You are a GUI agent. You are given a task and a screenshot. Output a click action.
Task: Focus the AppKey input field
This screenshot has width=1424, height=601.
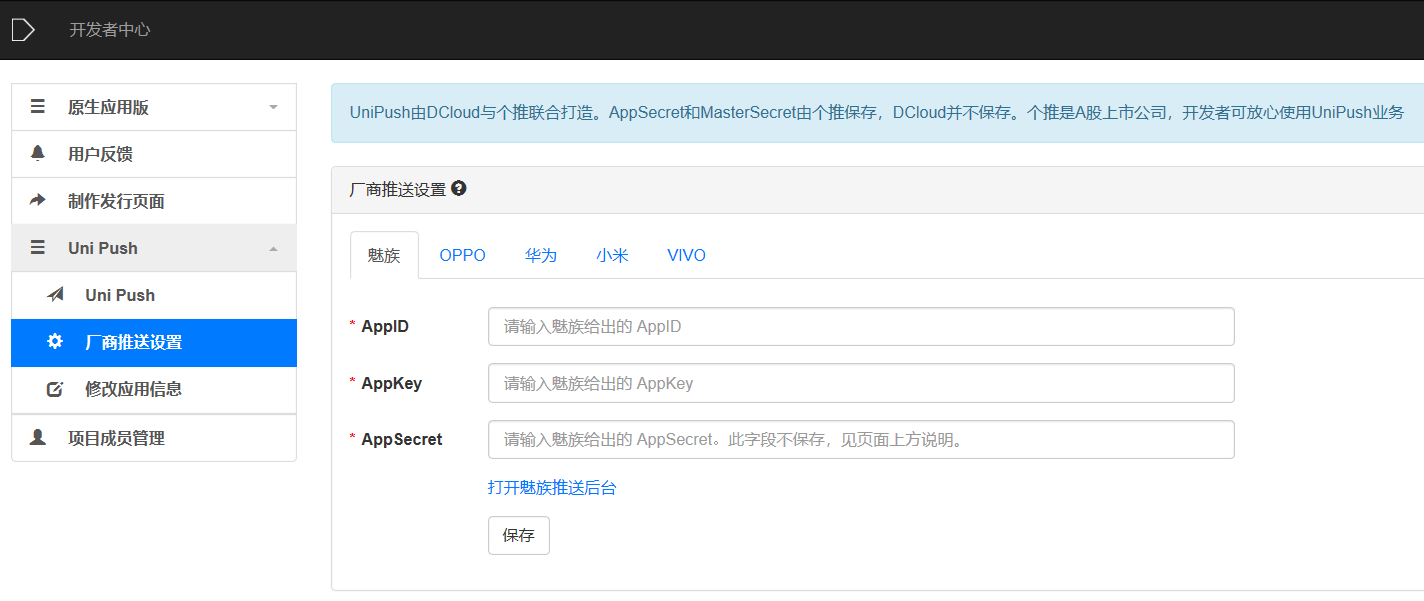click(861, 383)
